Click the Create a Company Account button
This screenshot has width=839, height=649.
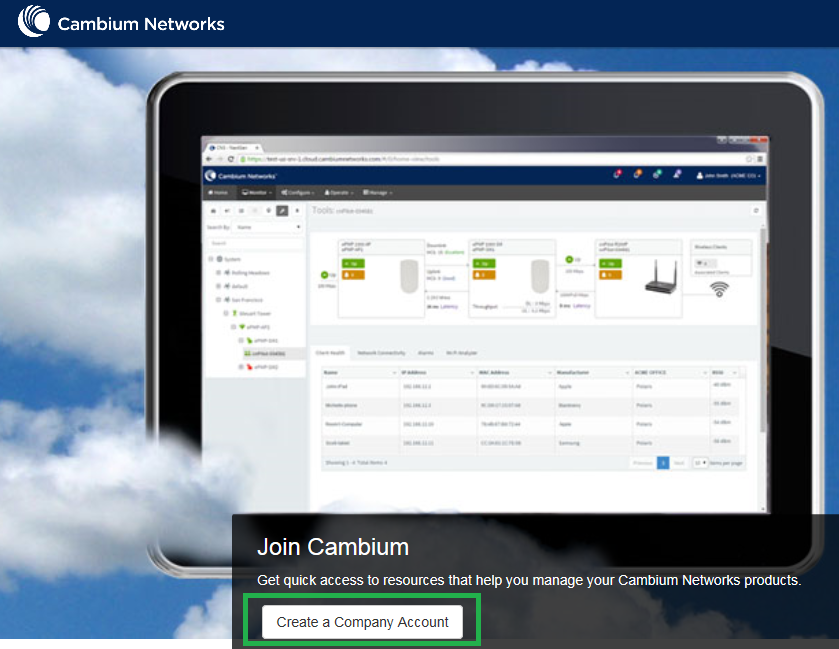[362, 622]
